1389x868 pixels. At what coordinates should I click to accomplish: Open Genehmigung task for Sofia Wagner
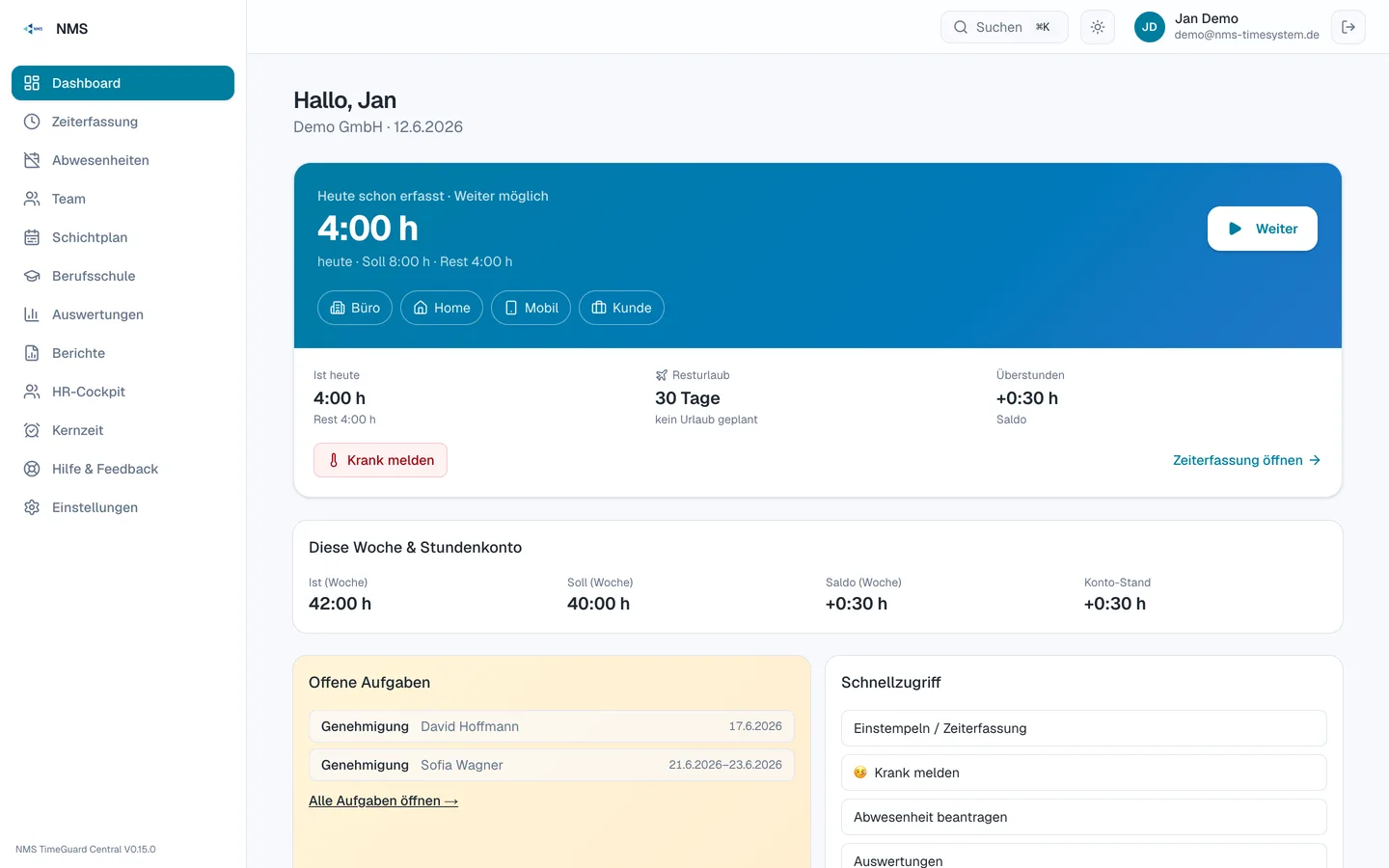pyautogui.click(x=552, y=765)
